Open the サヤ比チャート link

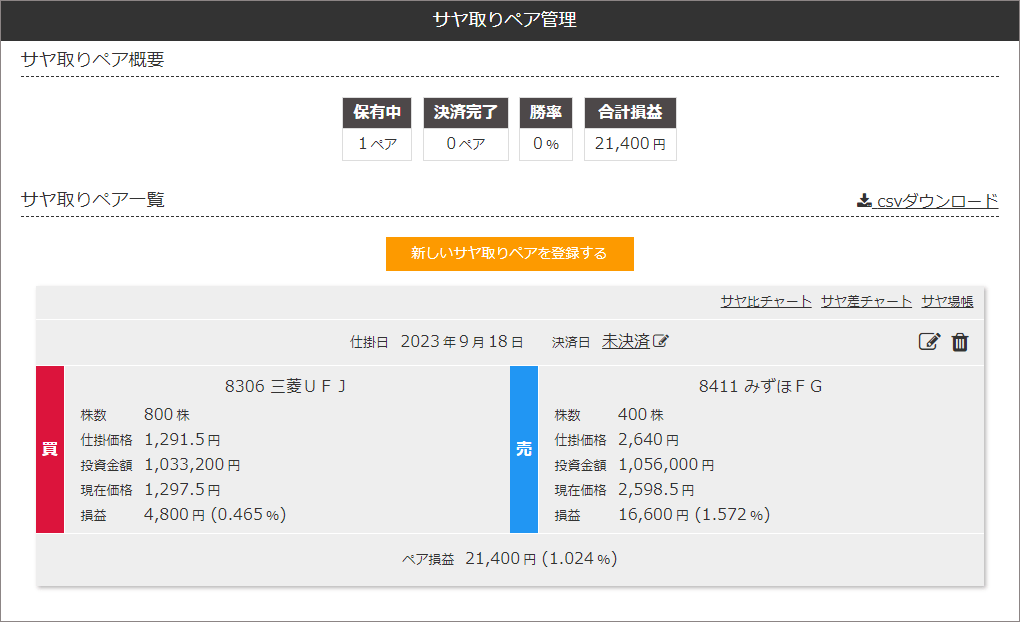tap(766, 301)
